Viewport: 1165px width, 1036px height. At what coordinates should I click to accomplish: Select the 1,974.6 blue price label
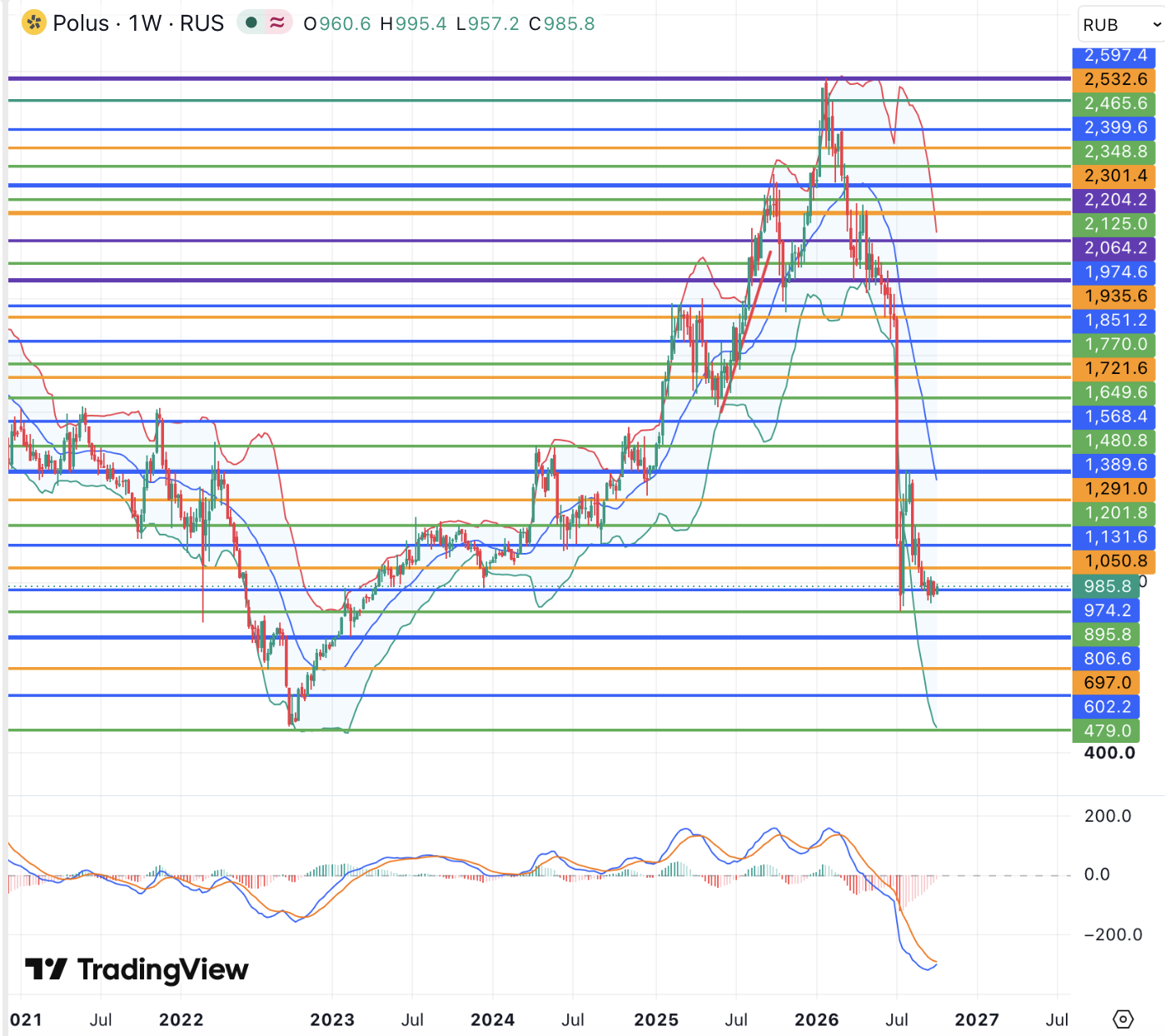(x=1115, y=272)
